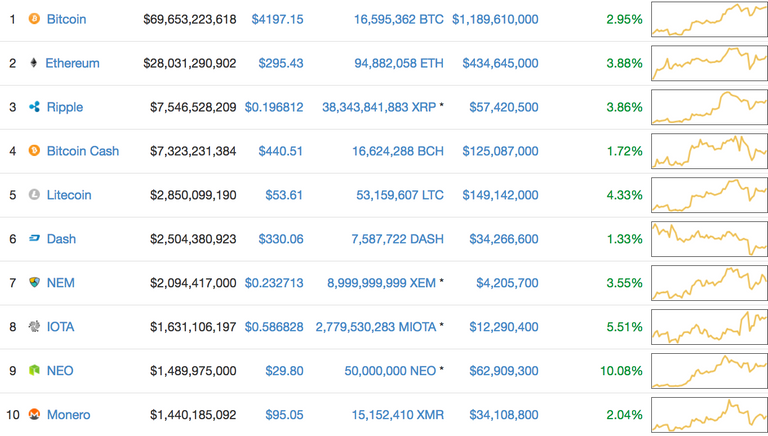The height and width of the screenshot is (436, 768).
Task: Click the Ripple logo icon
Action: click(x=34, y=107)
